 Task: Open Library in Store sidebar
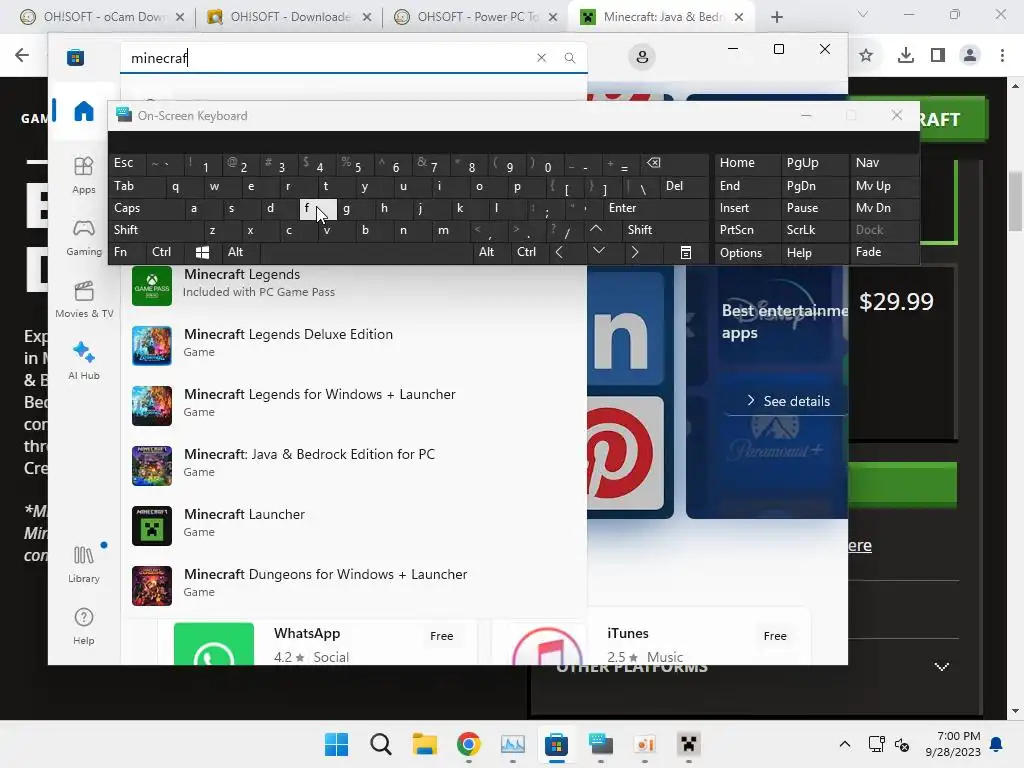tap(84, 565)
